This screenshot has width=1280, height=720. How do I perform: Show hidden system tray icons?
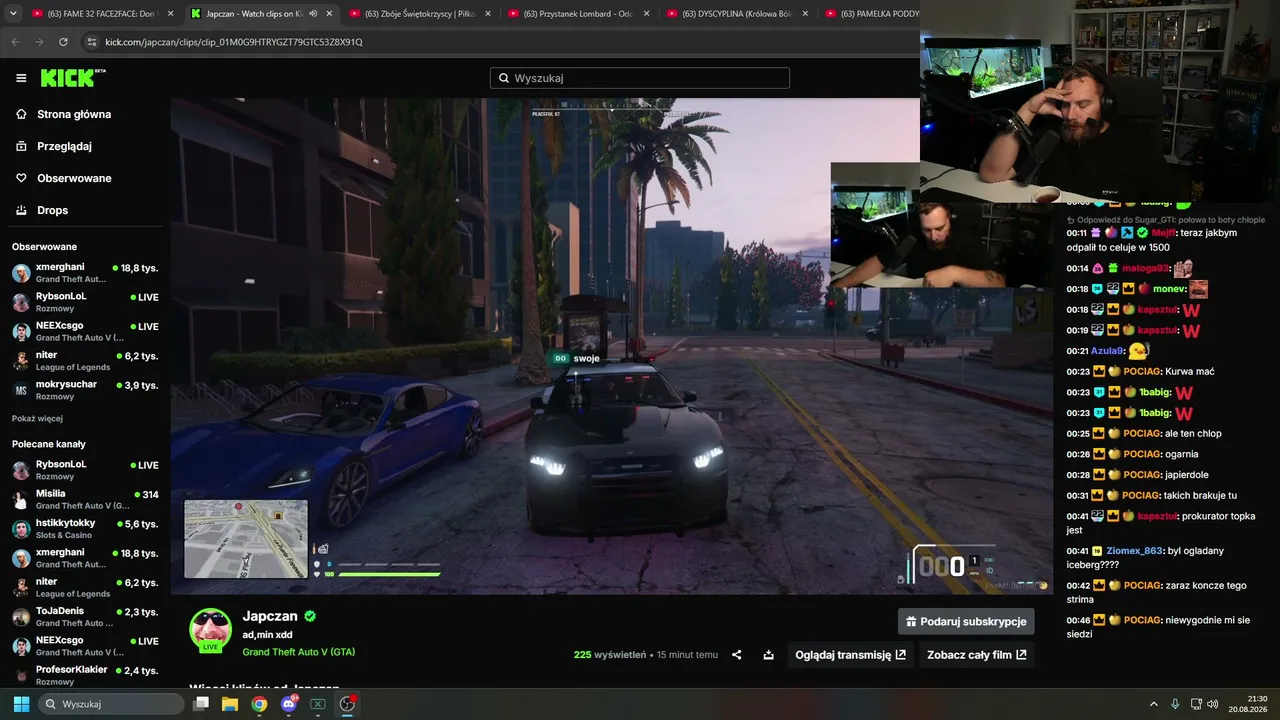1153,704
